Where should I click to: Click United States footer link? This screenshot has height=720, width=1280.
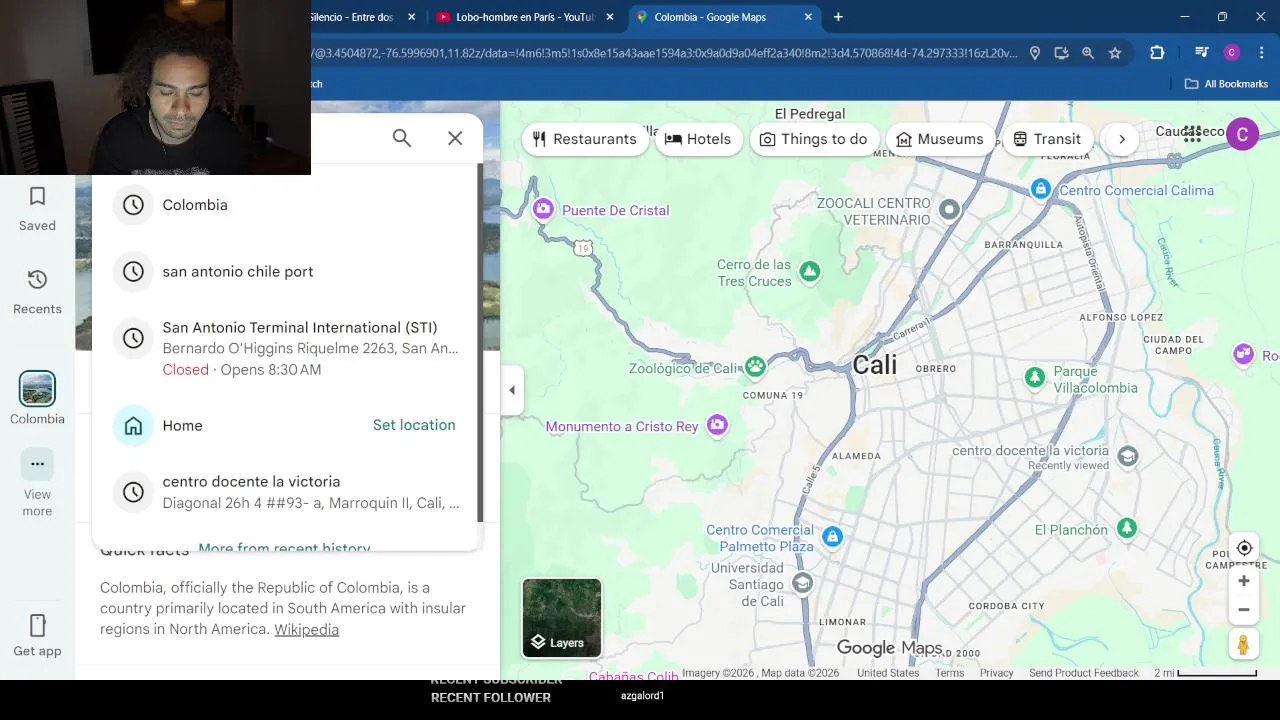(888, 673)
